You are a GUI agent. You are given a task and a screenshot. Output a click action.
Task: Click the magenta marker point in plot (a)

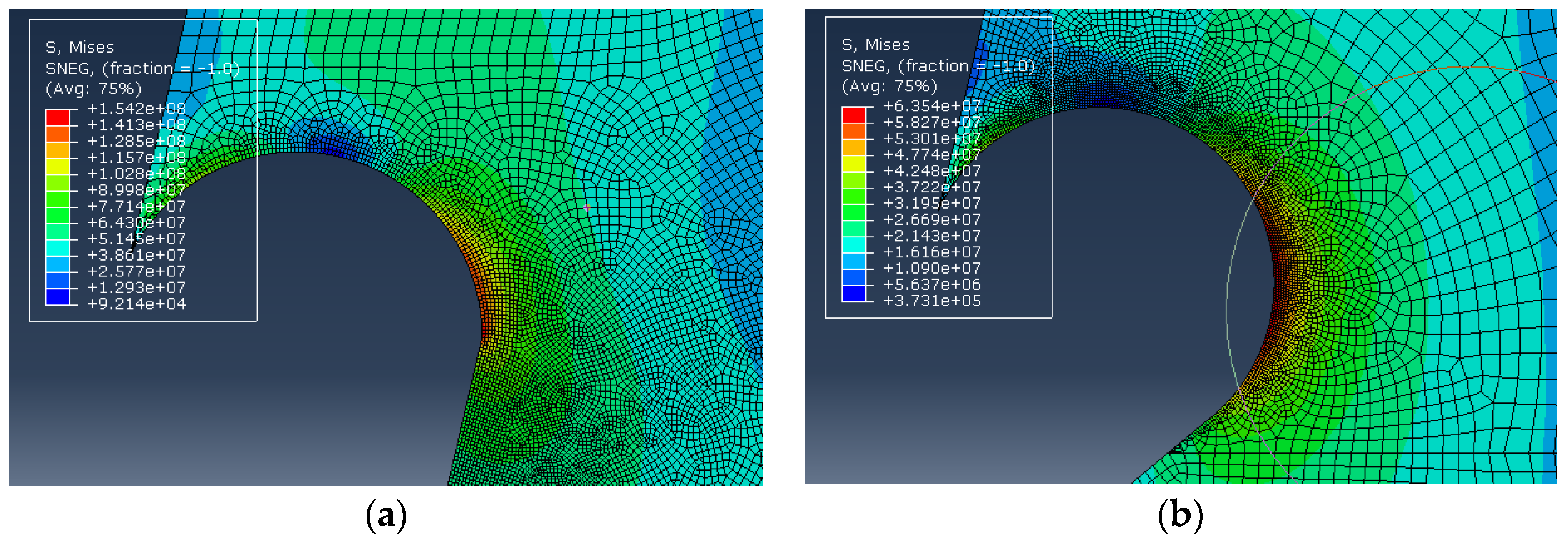tap(587, 207)
